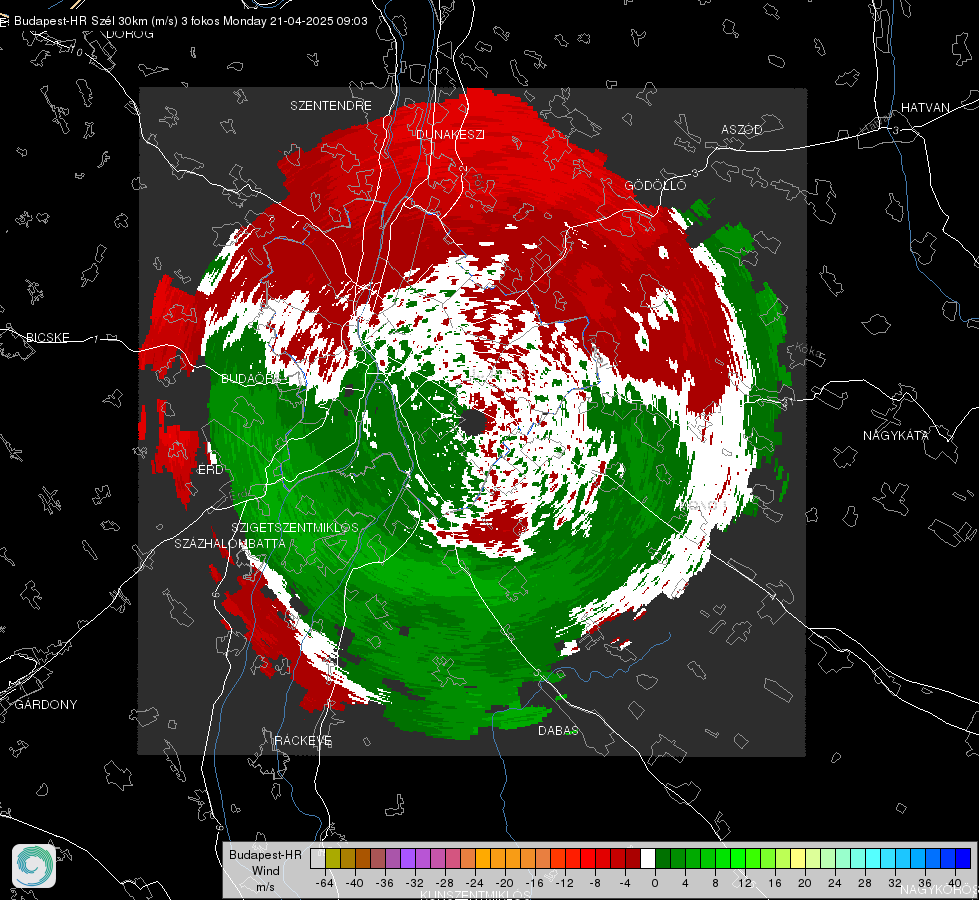
Task: Click the -40 legend scale value
Action: coord(355,884)
